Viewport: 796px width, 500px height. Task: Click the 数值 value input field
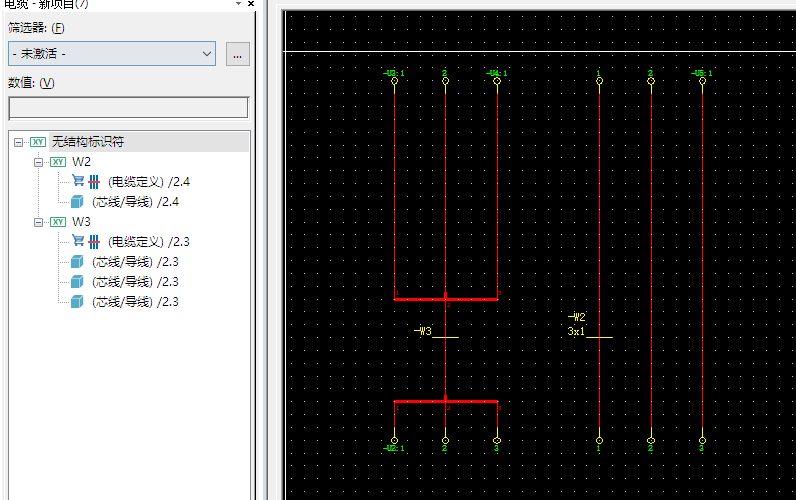[x=128, y=108]
